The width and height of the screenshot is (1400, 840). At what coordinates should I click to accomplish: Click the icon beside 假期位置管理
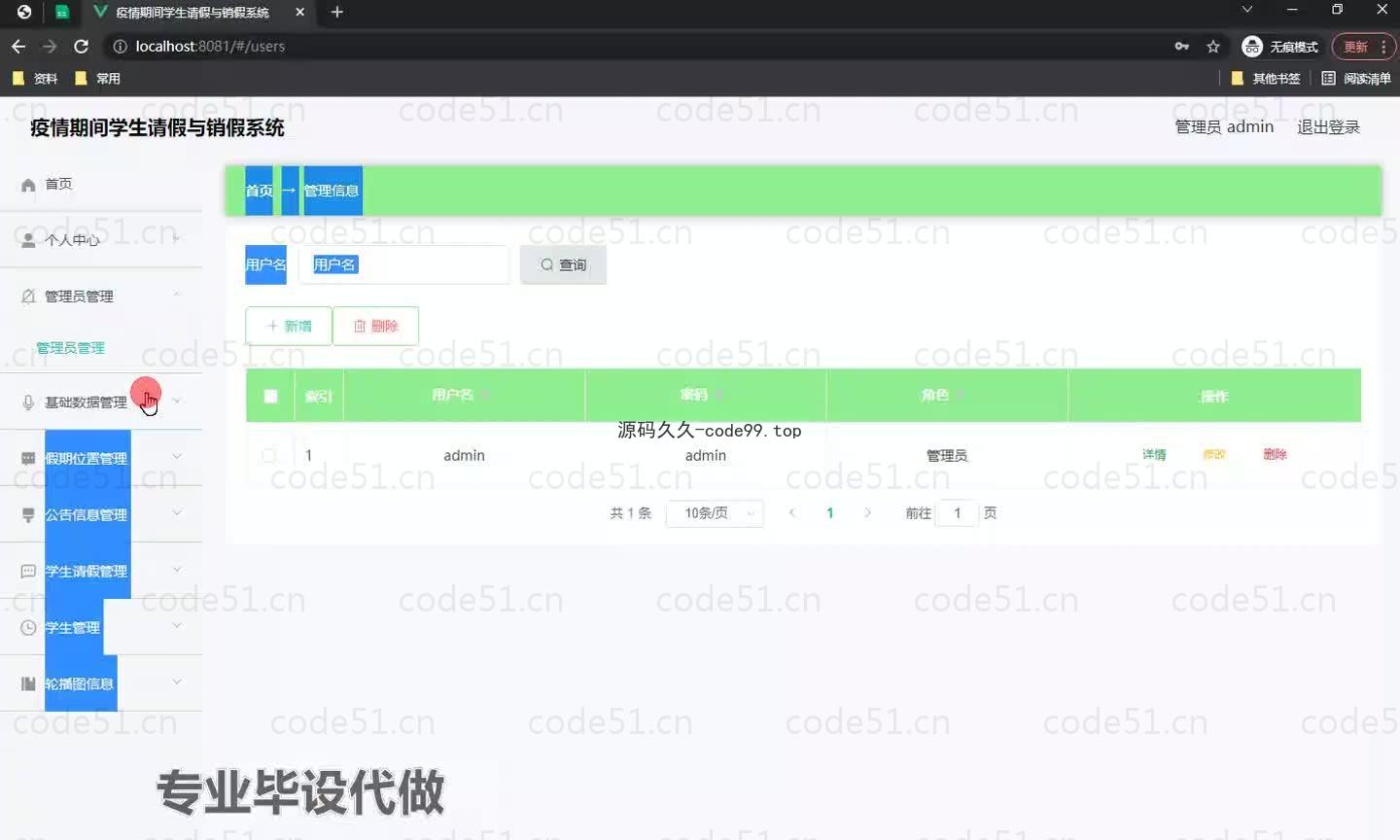tap(28, 458)
